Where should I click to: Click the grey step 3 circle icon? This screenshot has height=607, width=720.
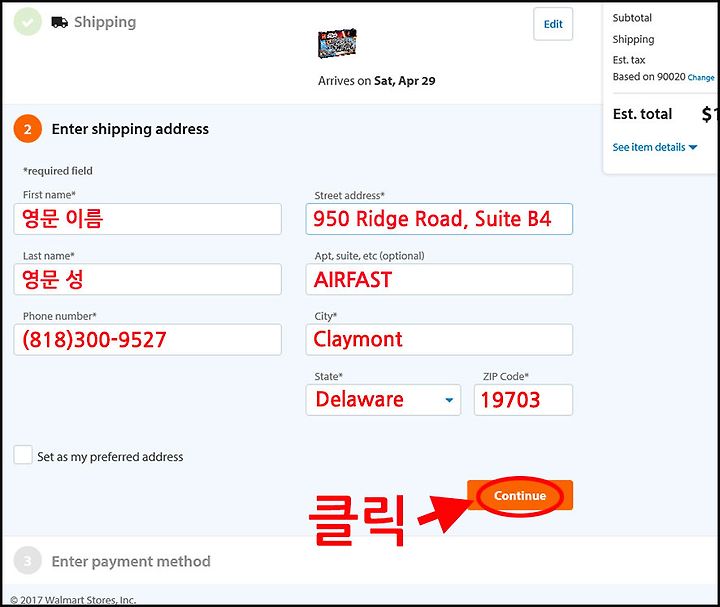point(28,561)
